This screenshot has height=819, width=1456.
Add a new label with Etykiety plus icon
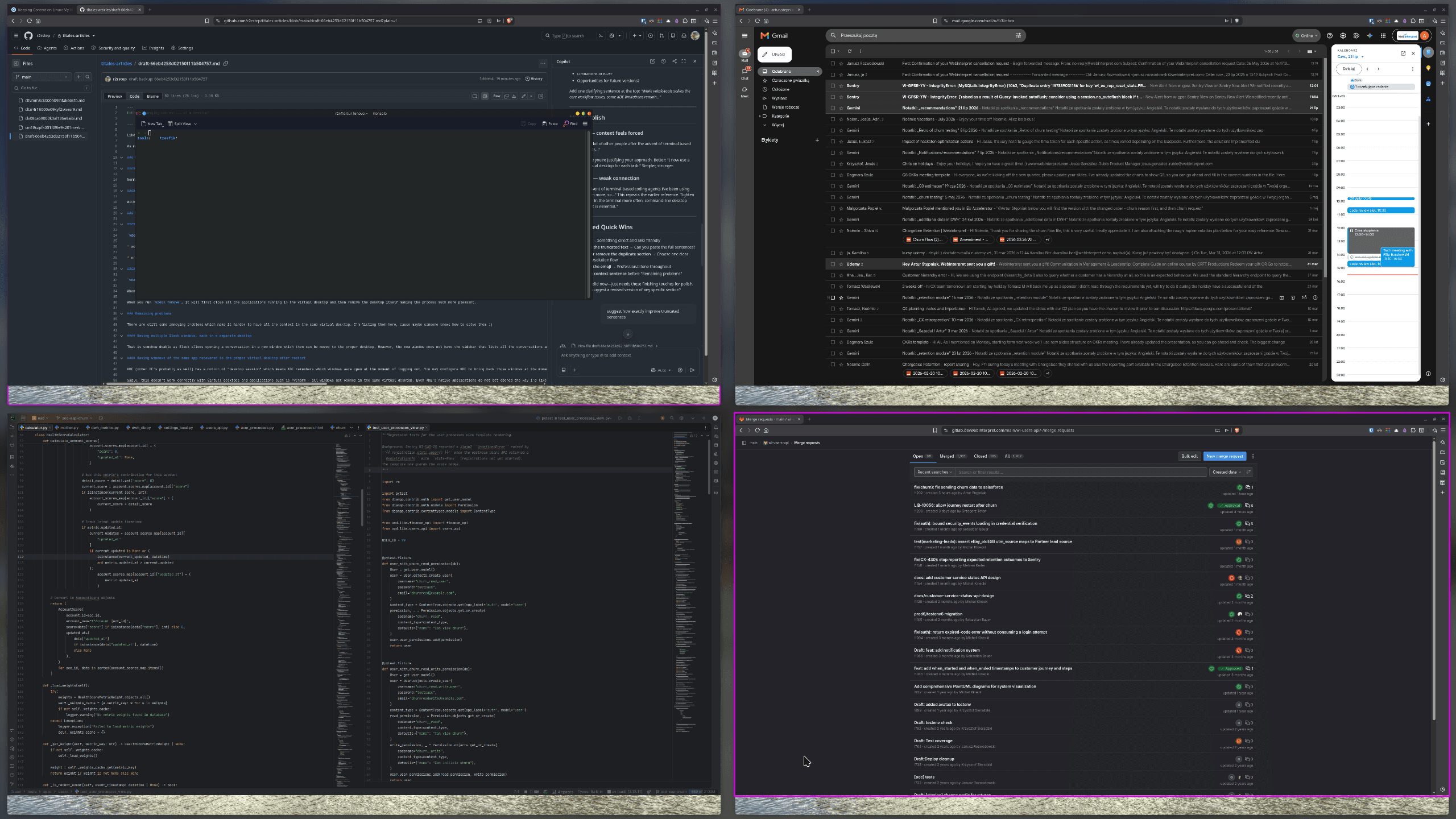(817, 140)
